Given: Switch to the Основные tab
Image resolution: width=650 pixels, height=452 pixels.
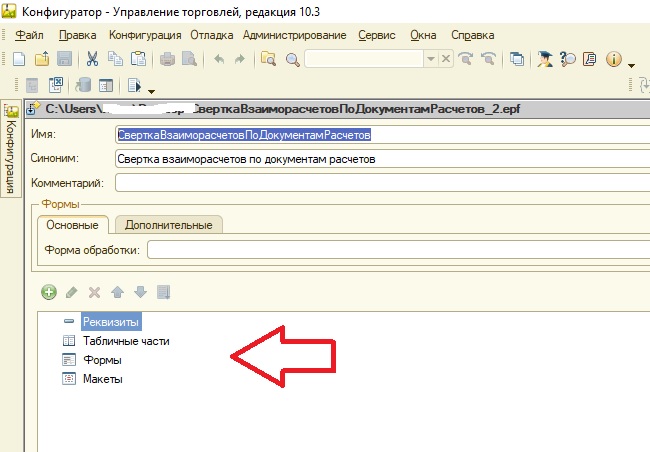Looking at the screenshot, I should pos(73,225).
